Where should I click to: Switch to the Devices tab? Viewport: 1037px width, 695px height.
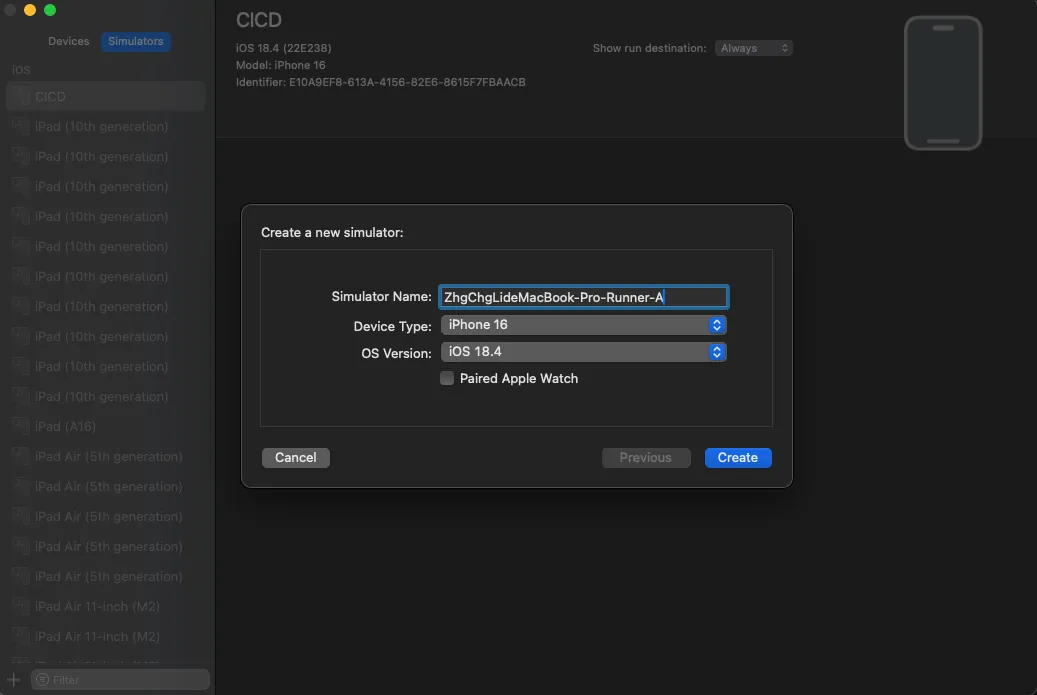(x=69, y=42)
